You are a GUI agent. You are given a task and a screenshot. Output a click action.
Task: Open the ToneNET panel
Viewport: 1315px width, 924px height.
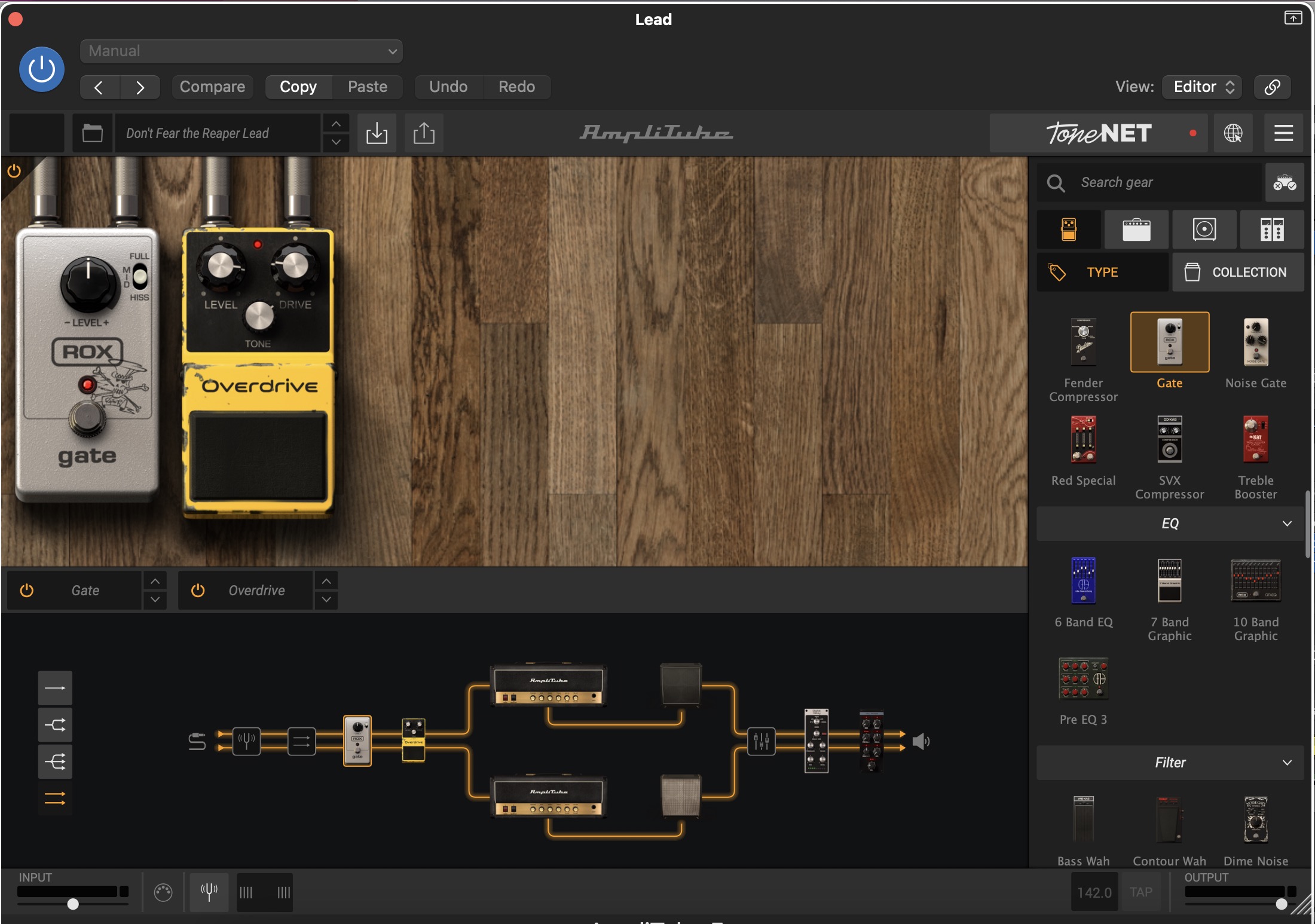click(x=1099, y=133)
